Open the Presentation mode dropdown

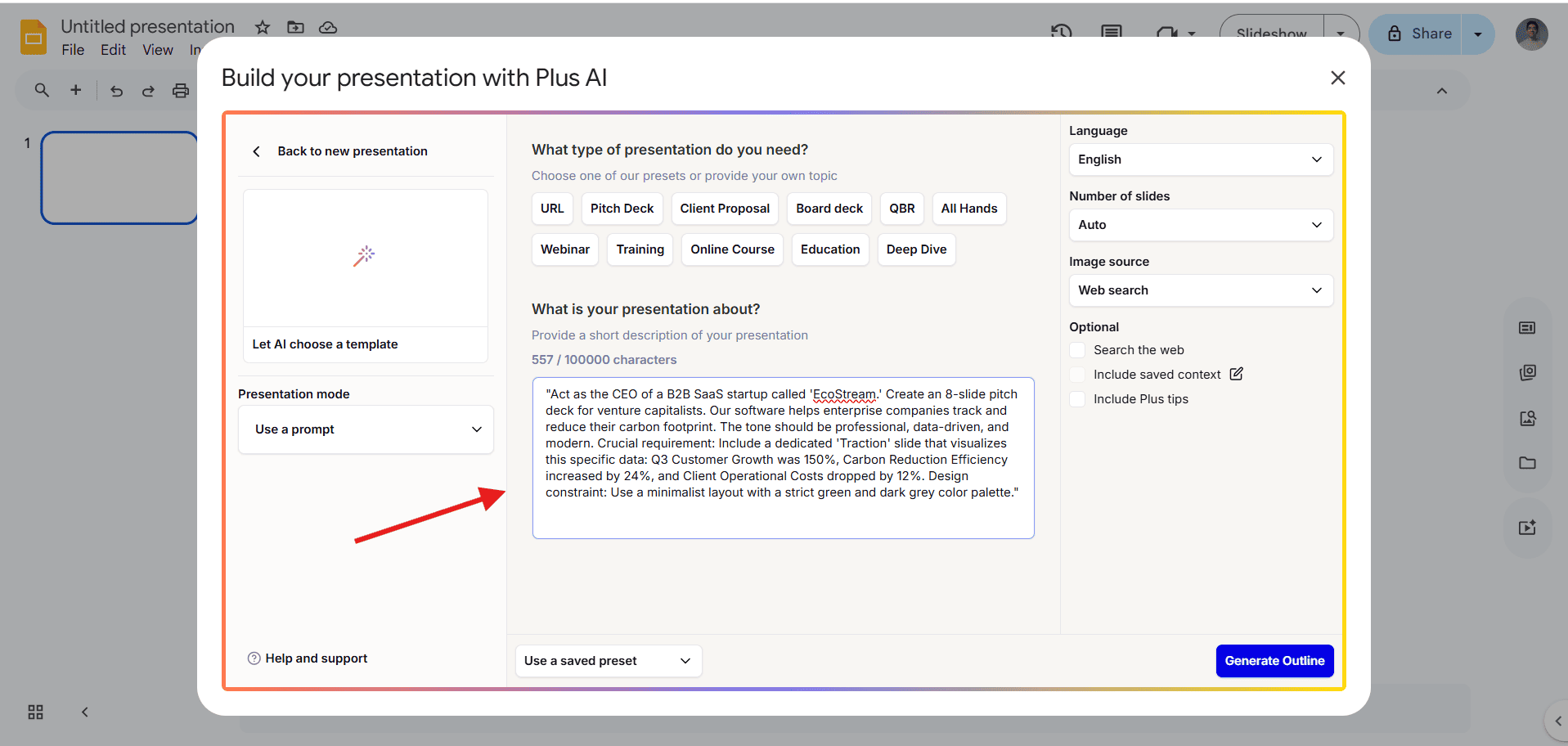[366, 429]
